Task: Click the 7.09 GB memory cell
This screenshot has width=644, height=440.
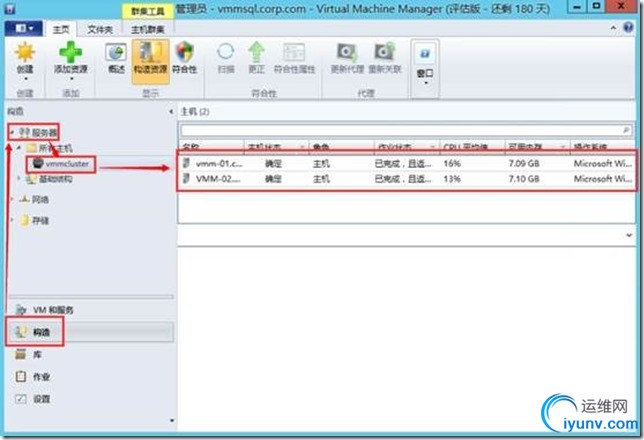Action: point(524,164)
